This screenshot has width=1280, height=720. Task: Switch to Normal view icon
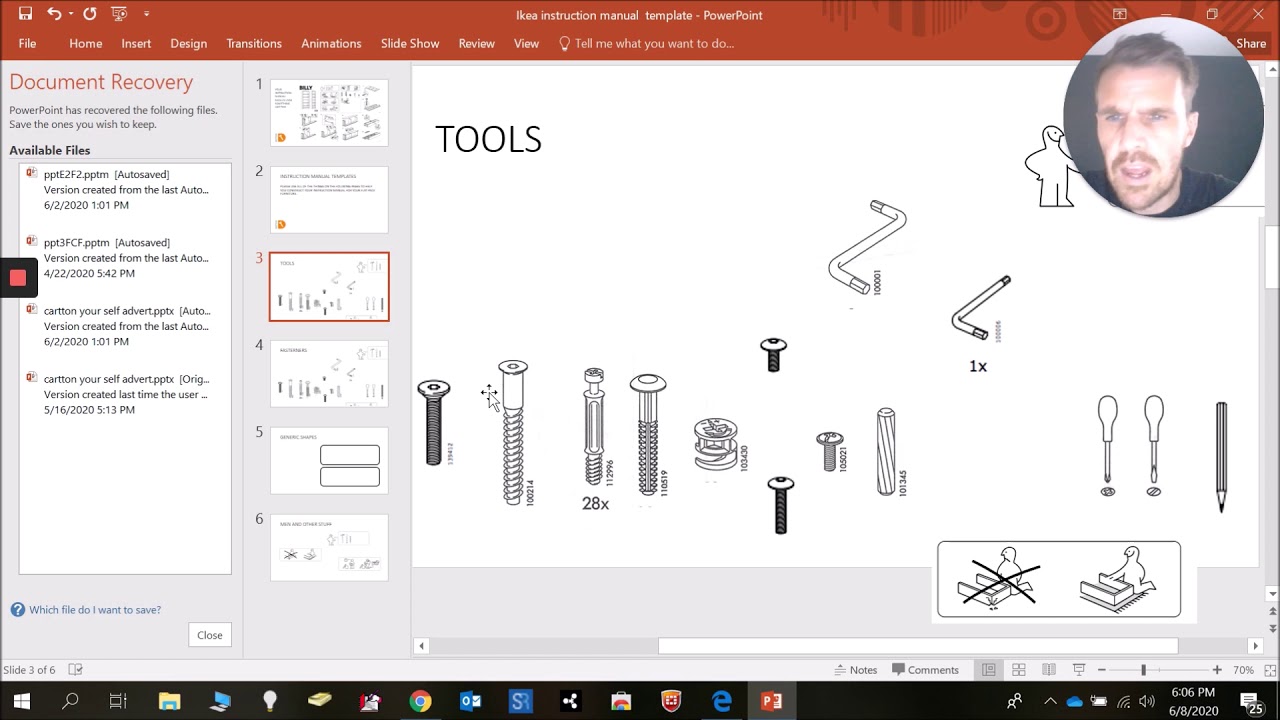coord(988,670)
